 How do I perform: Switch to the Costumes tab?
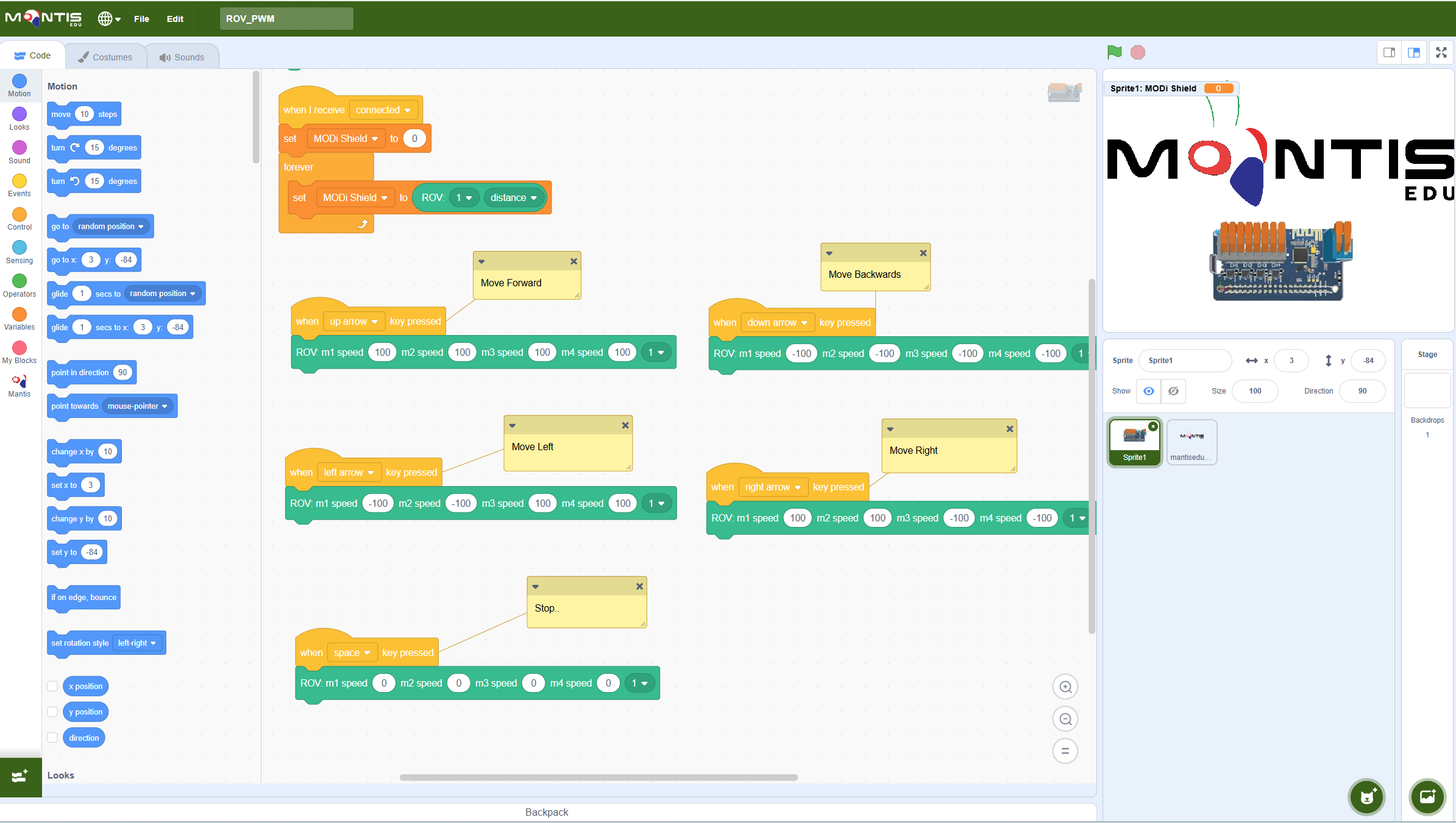[105, 57]
